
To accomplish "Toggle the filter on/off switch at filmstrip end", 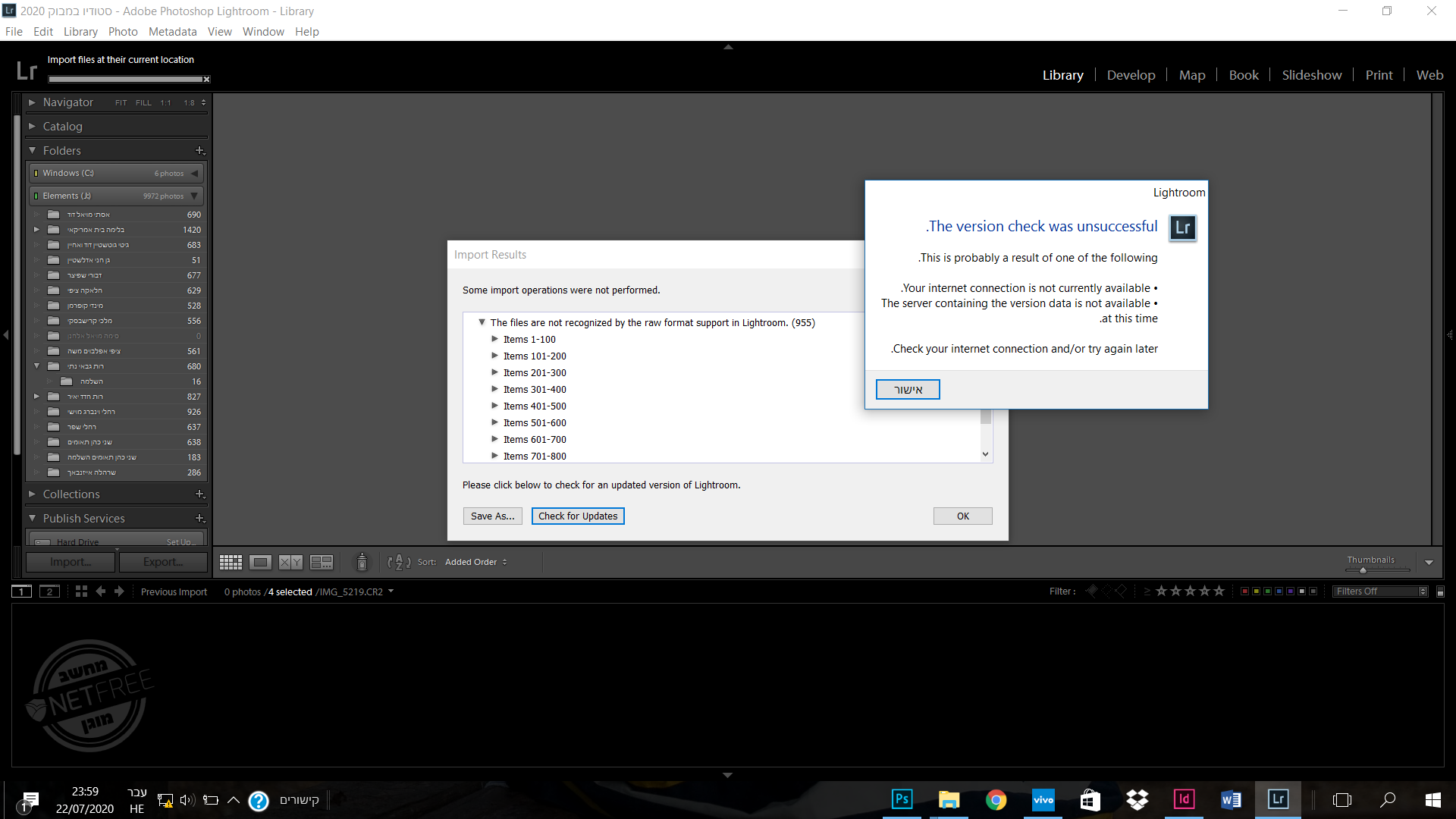I will (1440, 591).
